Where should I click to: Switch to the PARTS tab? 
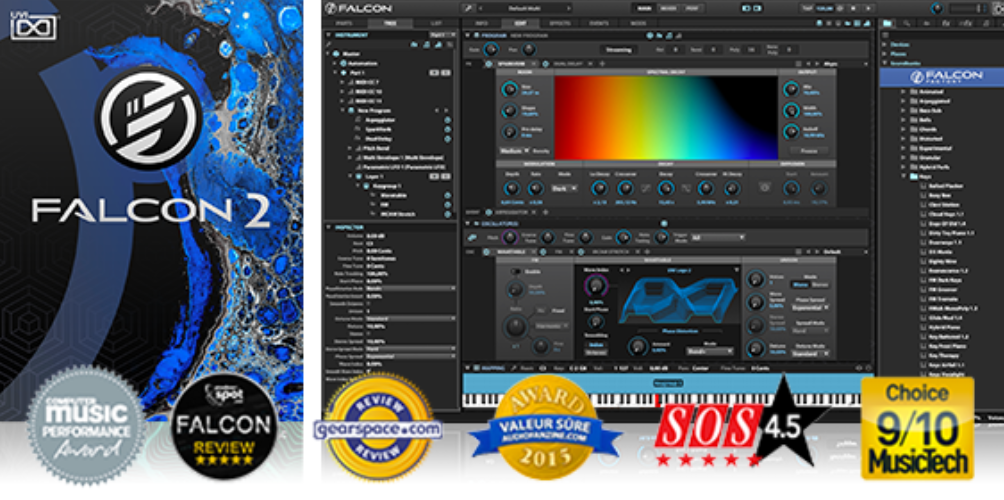[344, 23]
